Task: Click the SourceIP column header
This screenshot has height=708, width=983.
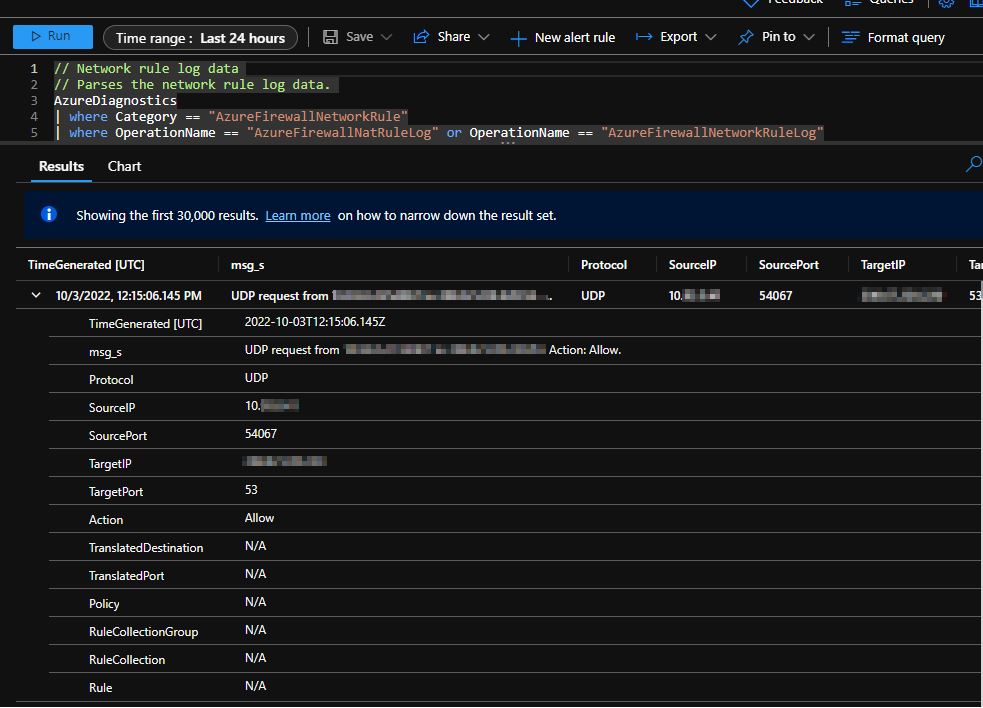Action: click(x=692, y=265)
